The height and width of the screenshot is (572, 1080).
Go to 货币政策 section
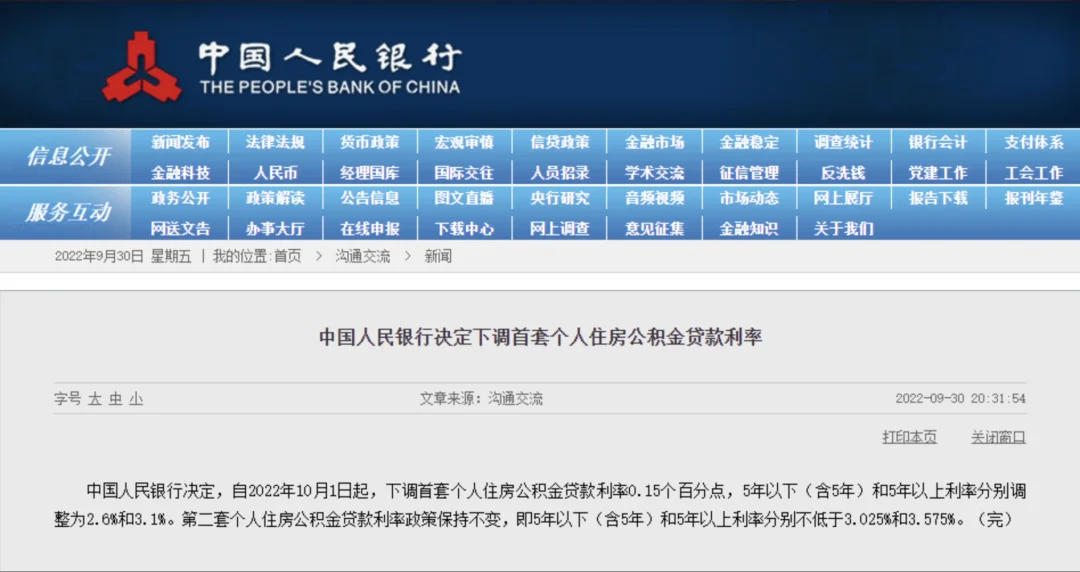pyautogui.click(x=370, y=143)
